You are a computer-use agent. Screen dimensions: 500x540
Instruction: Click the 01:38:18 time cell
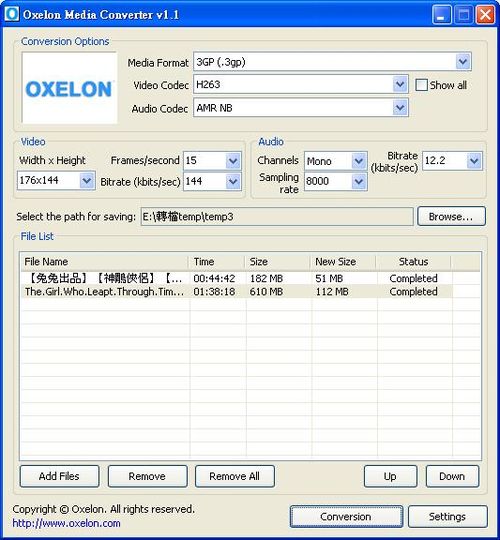click(x=214, y=292)
